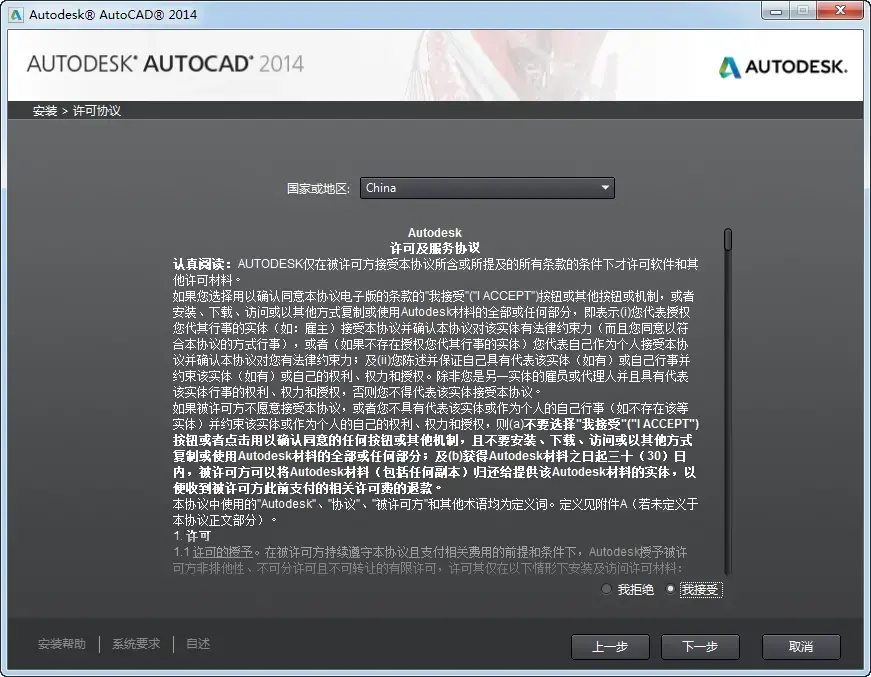Screen dimensions: 871x677
Task: Click the 下一步 (Next) button
Action: click(x=700, y=646)
